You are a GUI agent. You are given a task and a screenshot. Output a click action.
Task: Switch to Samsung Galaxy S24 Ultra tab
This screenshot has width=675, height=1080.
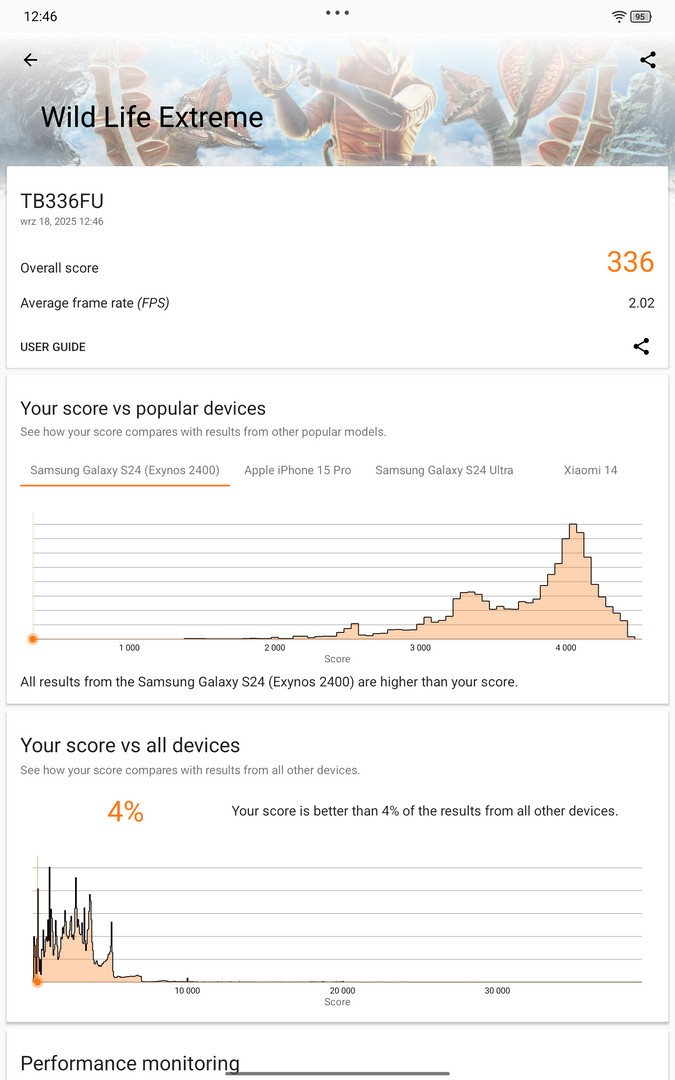point(444,470)
